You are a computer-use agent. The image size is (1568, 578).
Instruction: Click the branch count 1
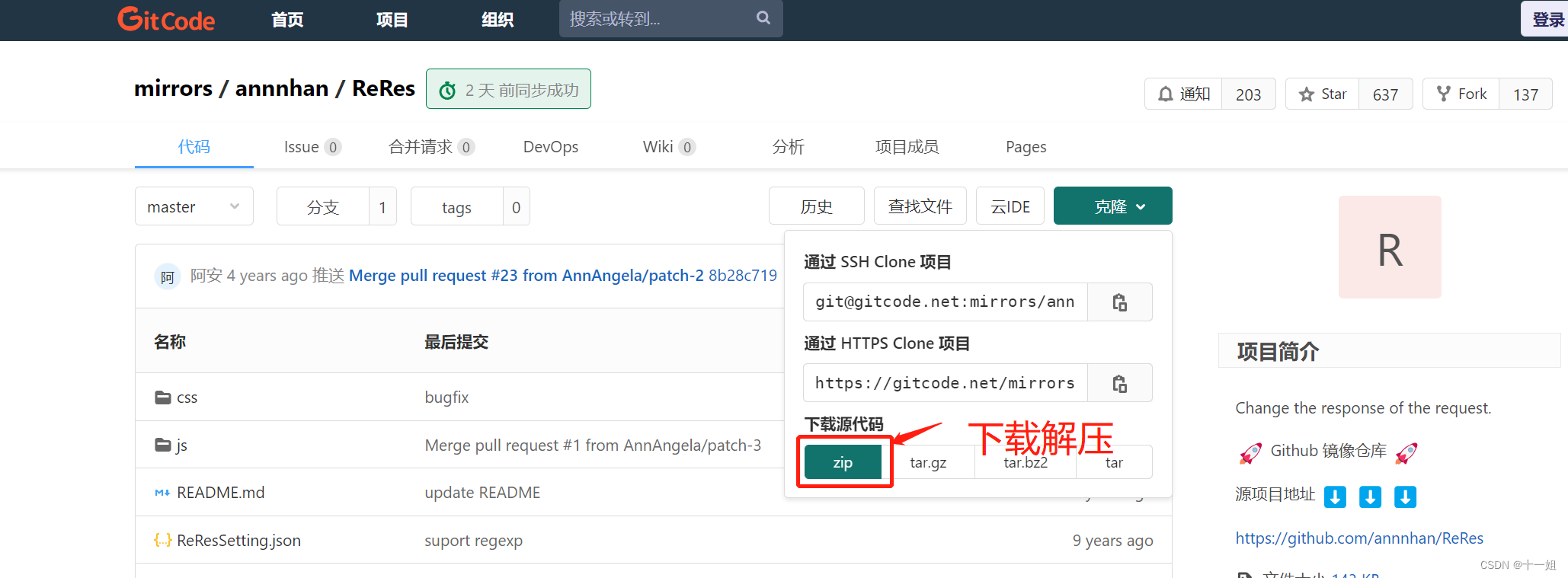click(382, 206)
